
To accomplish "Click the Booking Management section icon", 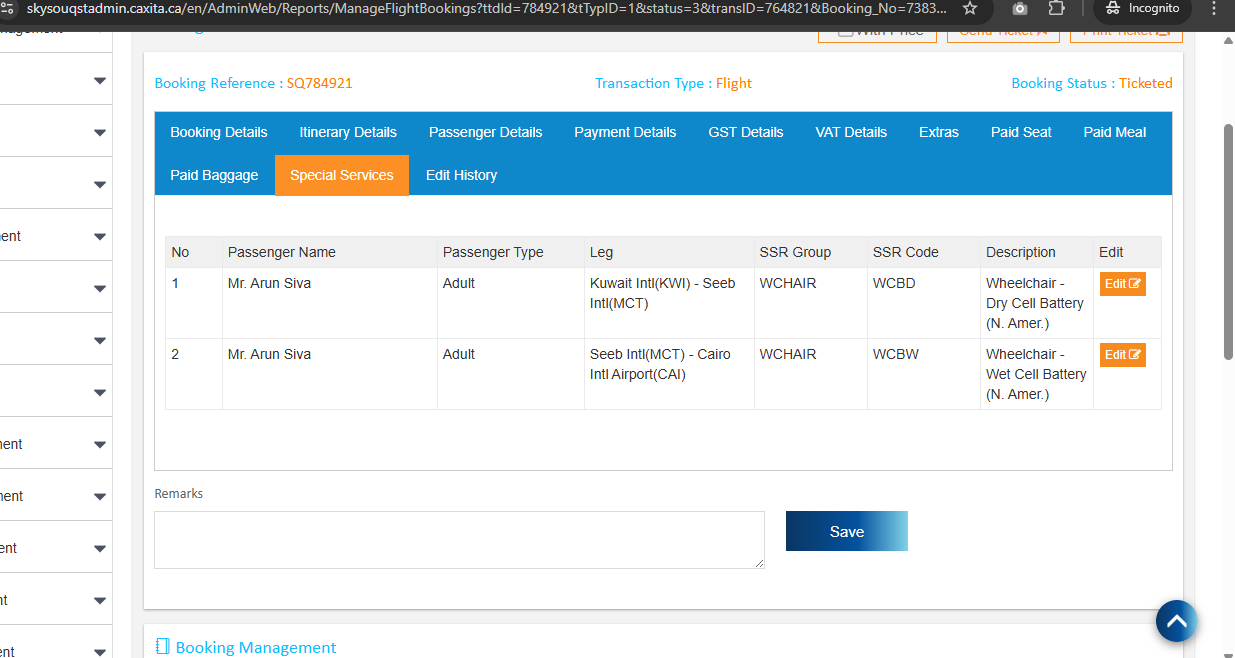I will click(x=163, y=647).
